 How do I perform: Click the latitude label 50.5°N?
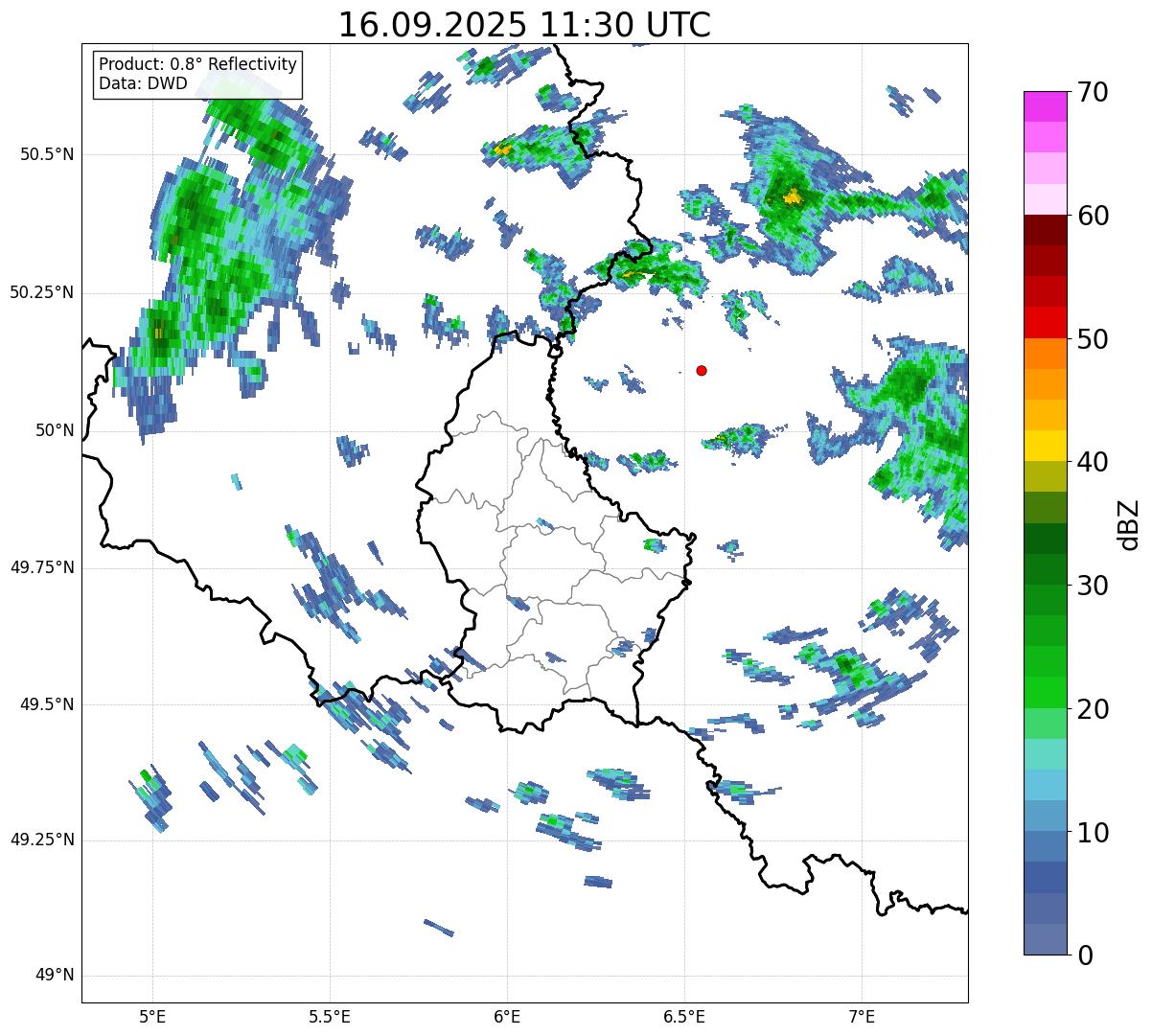coord(47,154)
